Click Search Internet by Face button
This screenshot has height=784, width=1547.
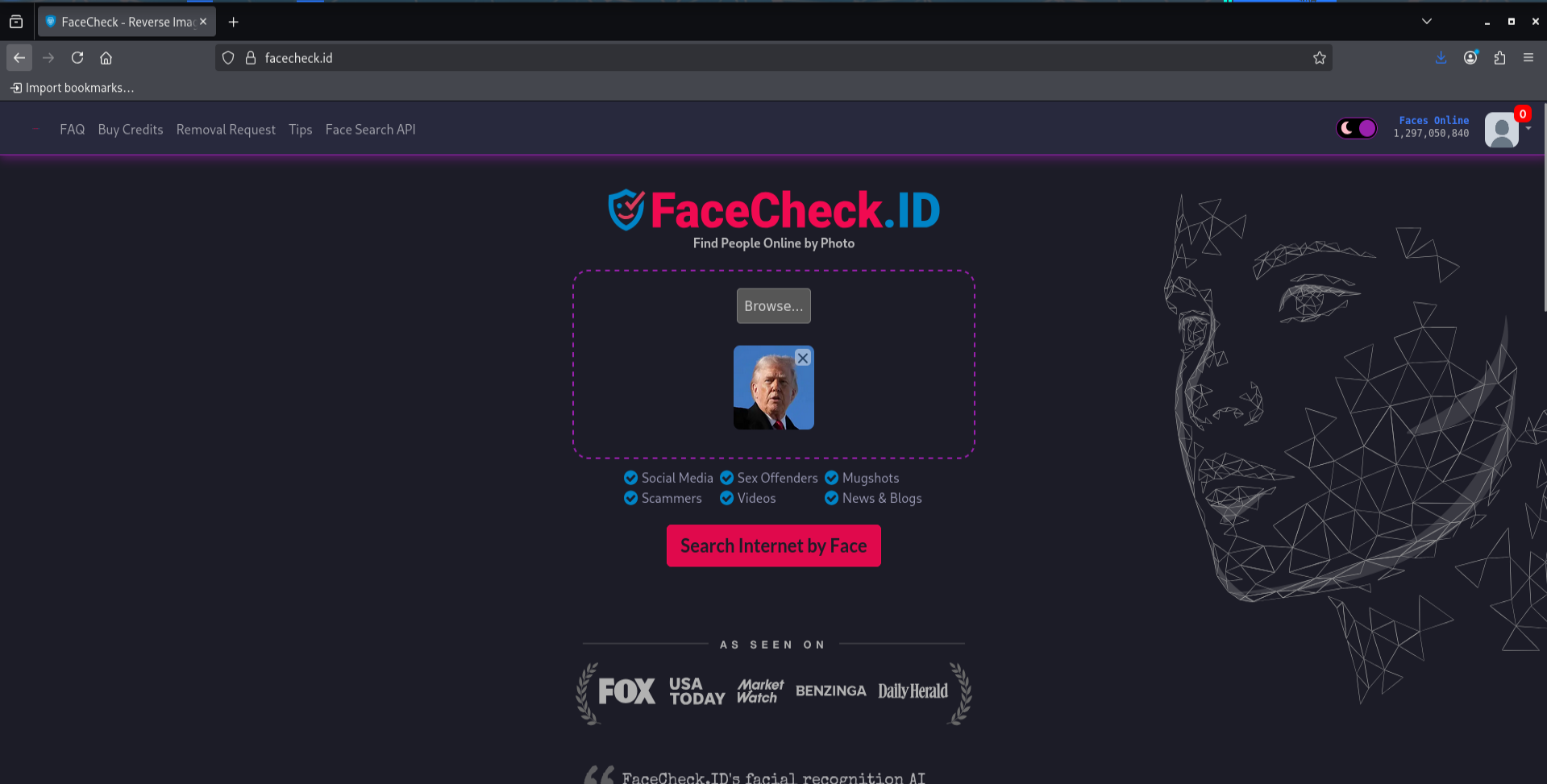coord(774,545)
